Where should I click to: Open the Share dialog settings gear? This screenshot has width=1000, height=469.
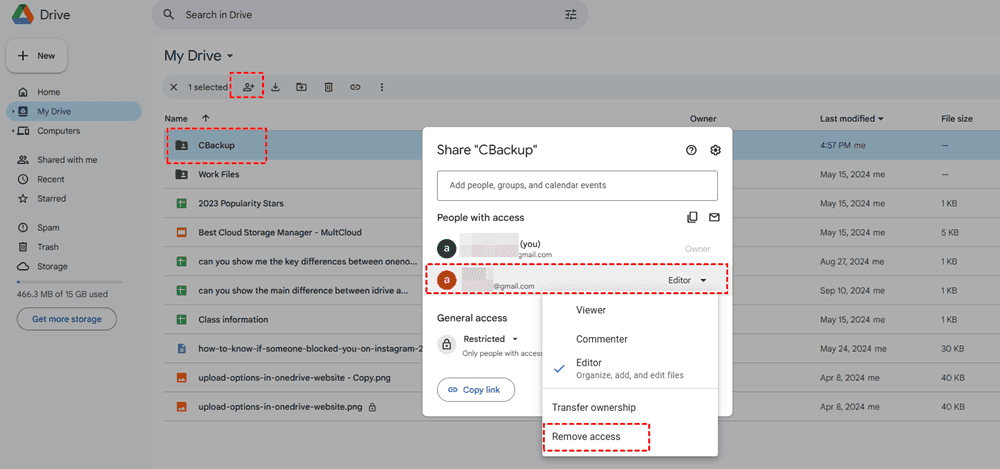(x=715, y=150)
